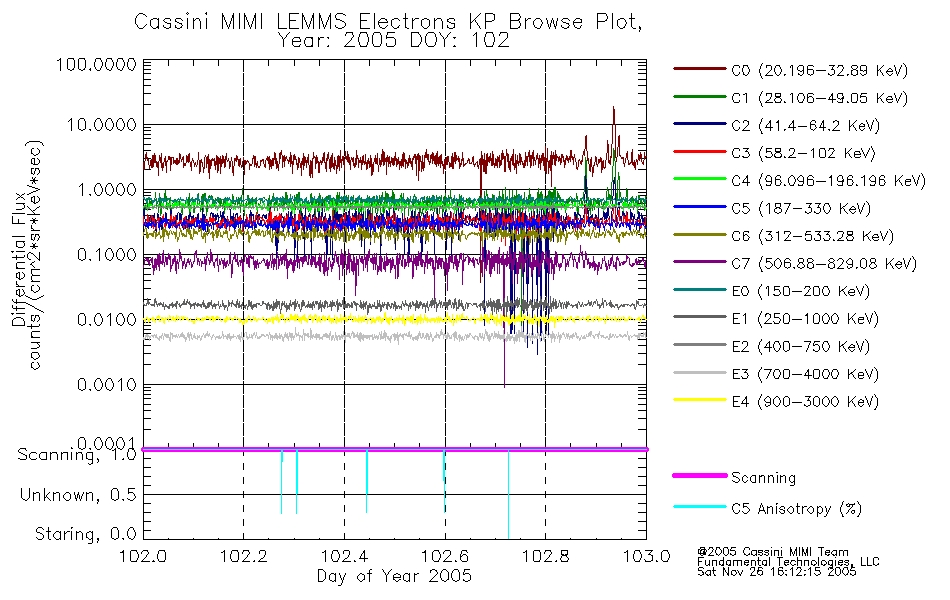The image size is (950, 600).
Task: Click the '0.0100' y-axis tick label
Action: pos(107,320)
